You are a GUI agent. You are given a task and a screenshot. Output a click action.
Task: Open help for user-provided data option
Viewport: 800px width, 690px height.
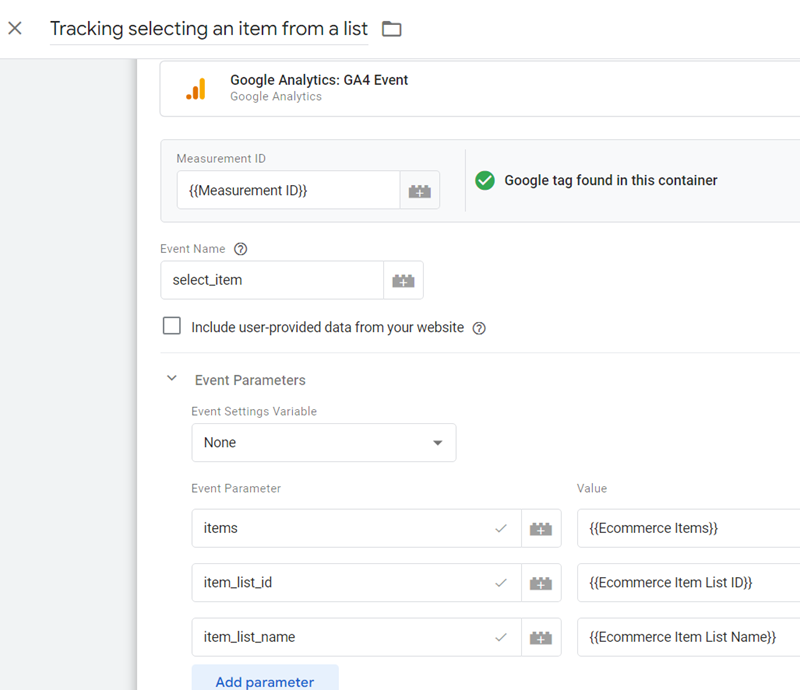point(479,327)
